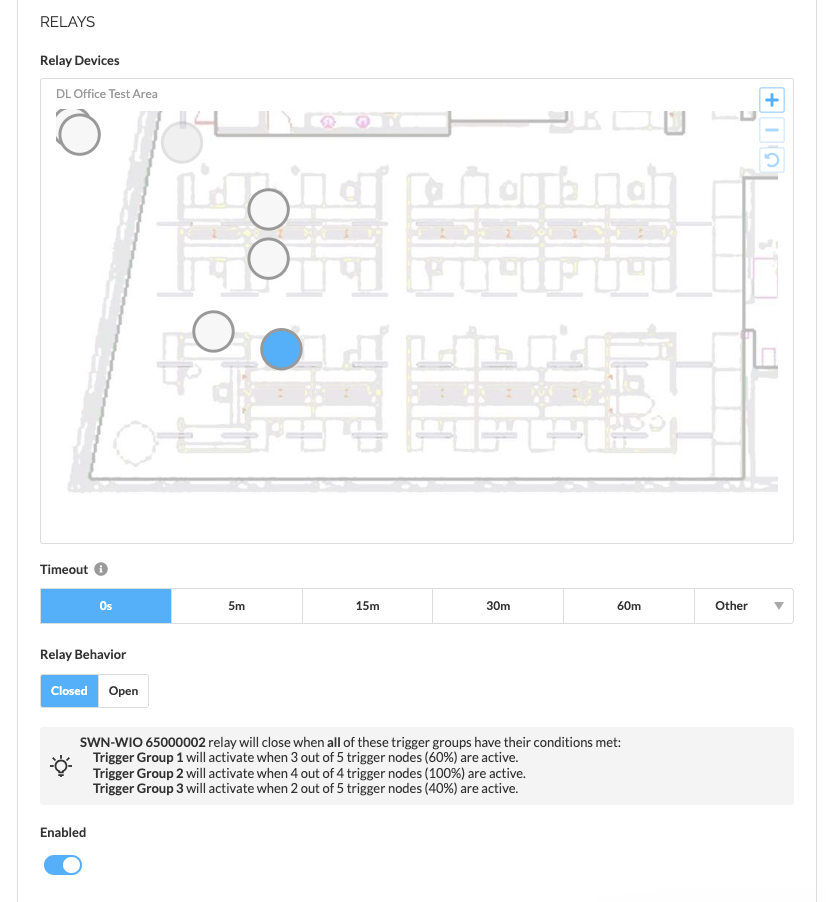Set timeout to 15m

point(367,606)
